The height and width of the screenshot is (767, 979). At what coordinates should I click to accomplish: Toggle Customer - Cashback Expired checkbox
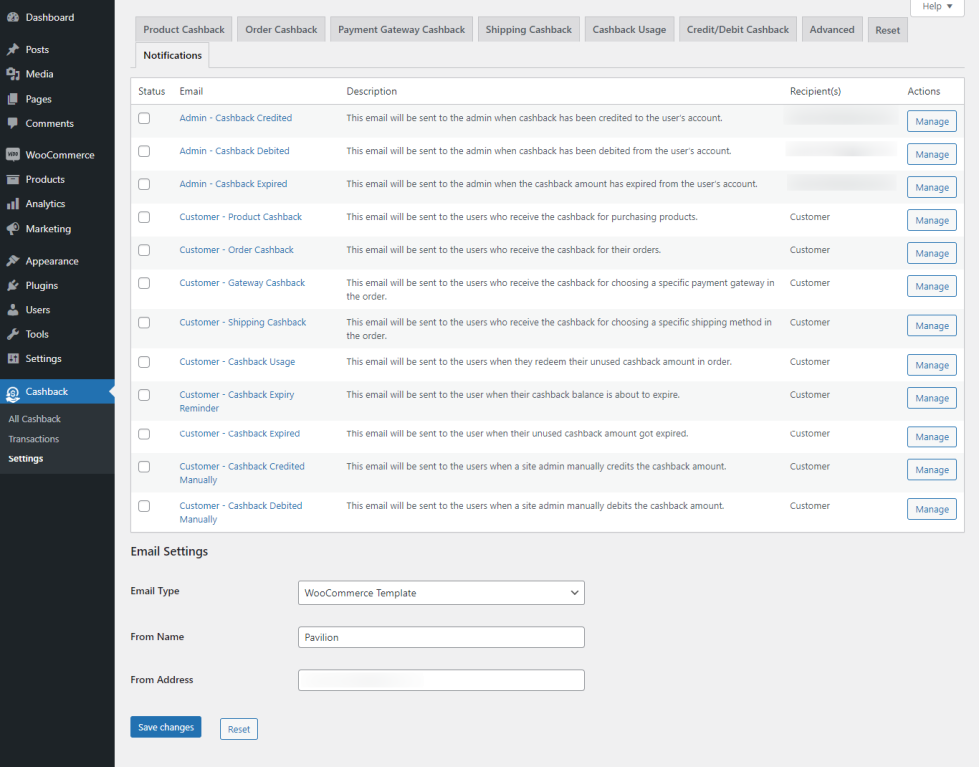[144, 433]
